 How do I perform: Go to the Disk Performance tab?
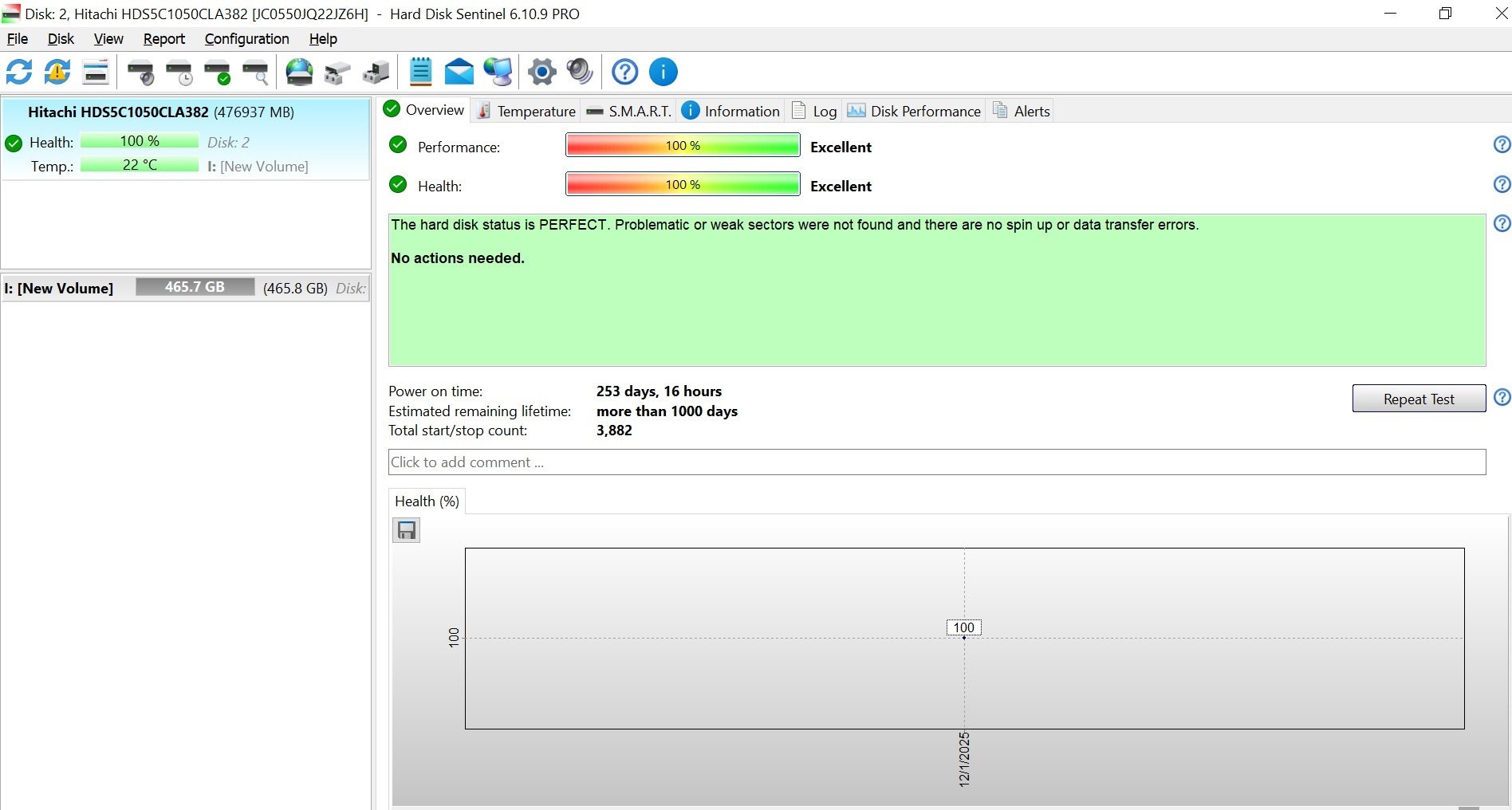915,112
